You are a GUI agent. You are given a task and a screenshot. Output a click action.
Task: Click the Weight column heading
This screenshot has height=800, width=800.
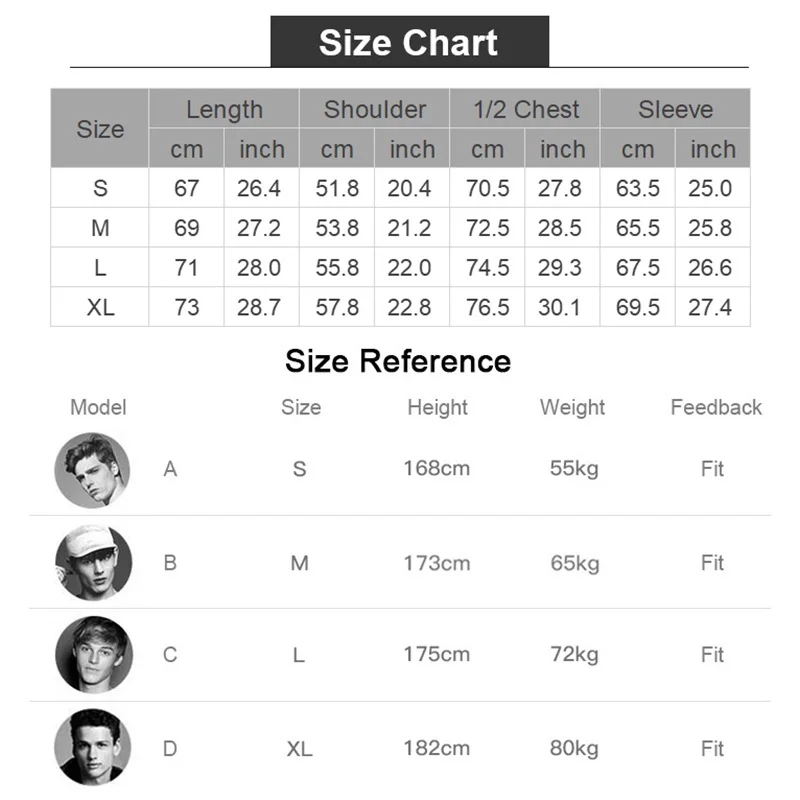[x=572, y=407]
